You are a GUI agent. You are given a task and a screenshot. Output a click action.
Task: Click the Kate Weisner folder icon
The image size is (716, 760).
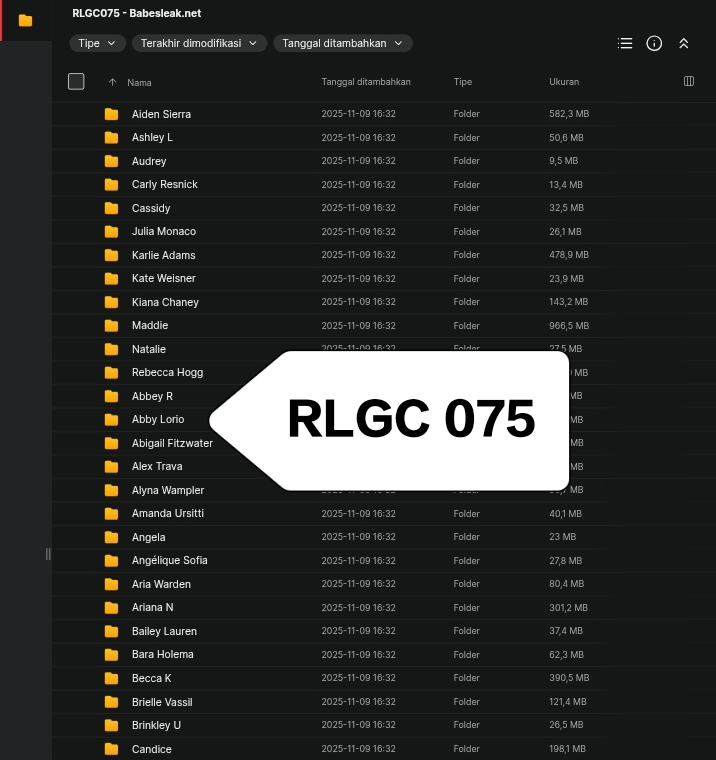pyautogui.click(x=111, y=279)
